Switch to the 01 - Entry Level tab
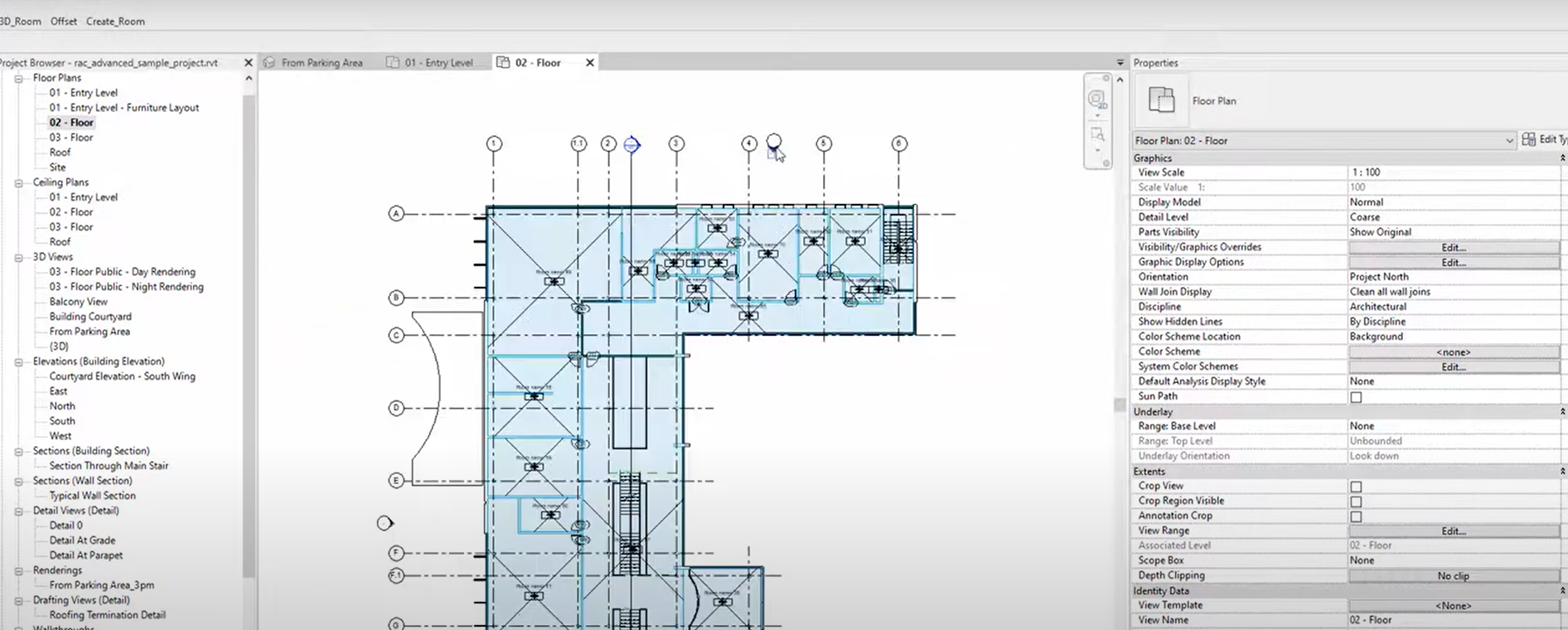The width and height of the screenshot is (1568, 630). pyautogui.click(x=438, y=63)
